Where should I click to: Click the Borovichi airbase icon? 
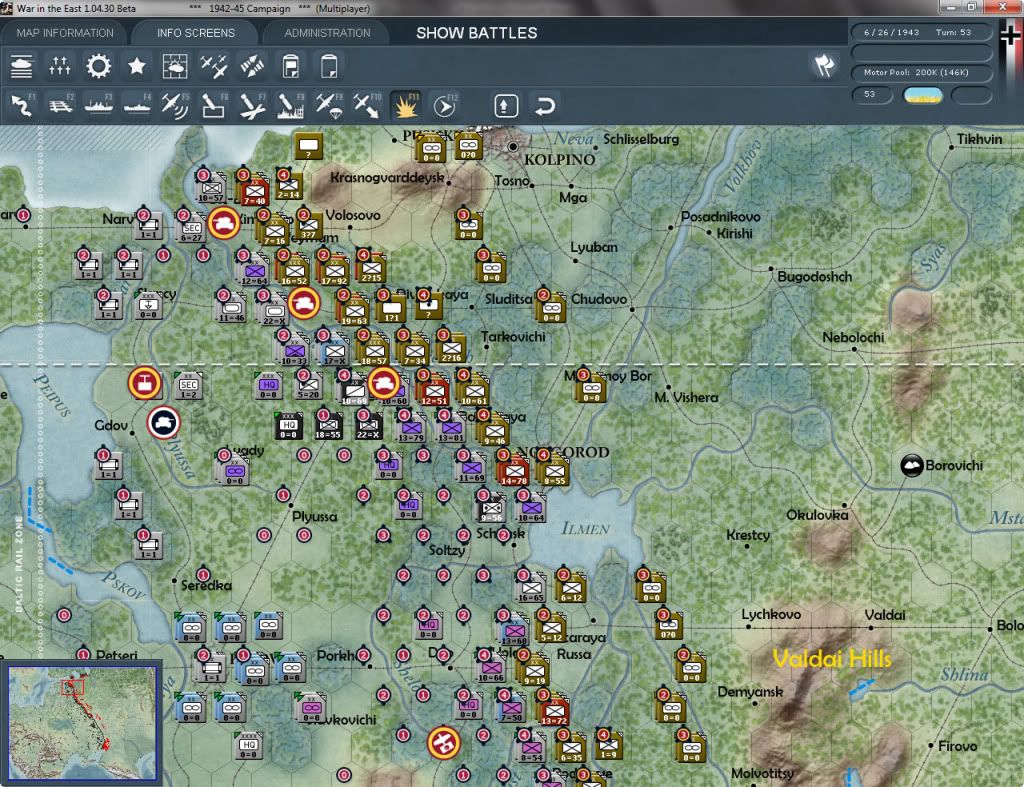pyautogui.click(x=912, y=466)
